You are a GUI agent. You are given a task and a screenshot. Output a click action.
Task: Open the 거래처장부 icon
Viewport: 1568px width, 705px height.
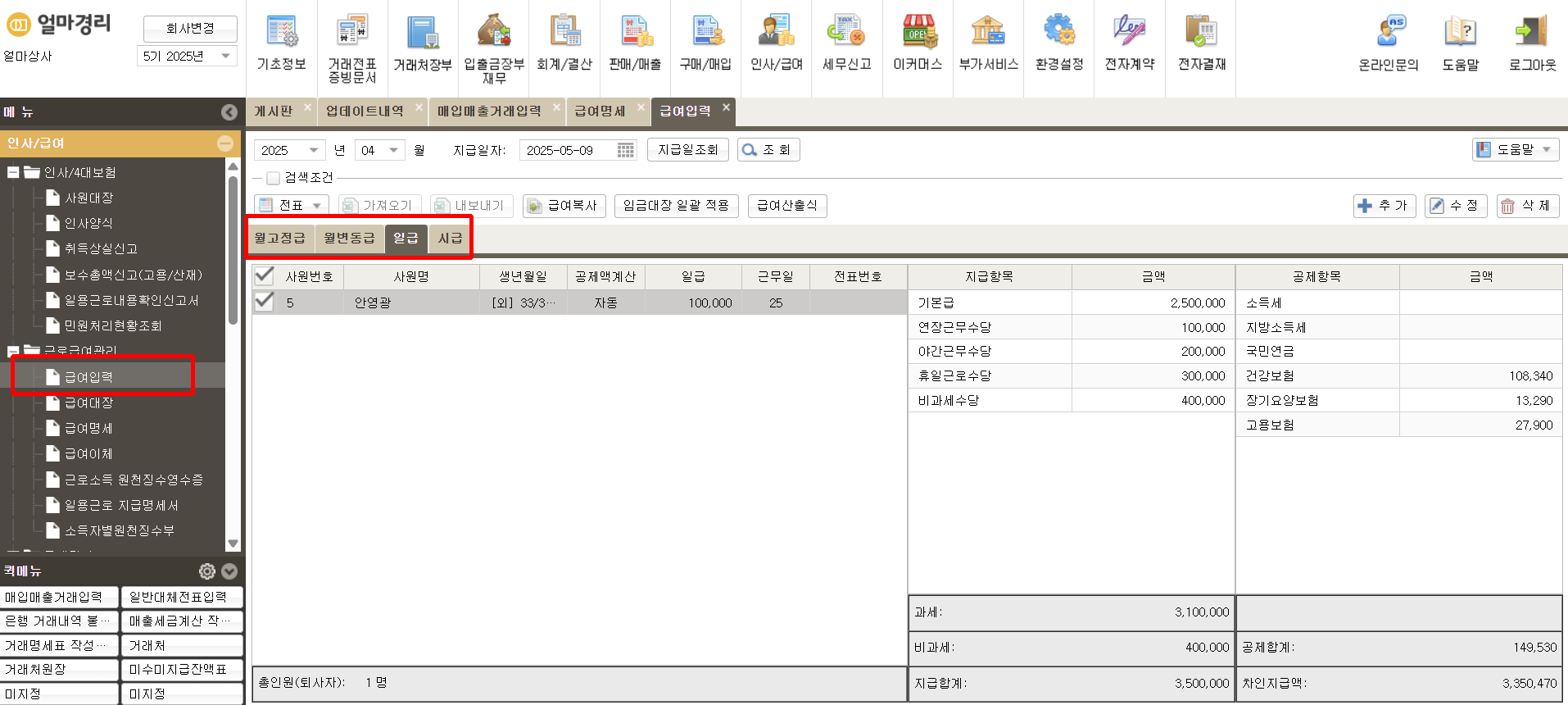coord(423,43)
